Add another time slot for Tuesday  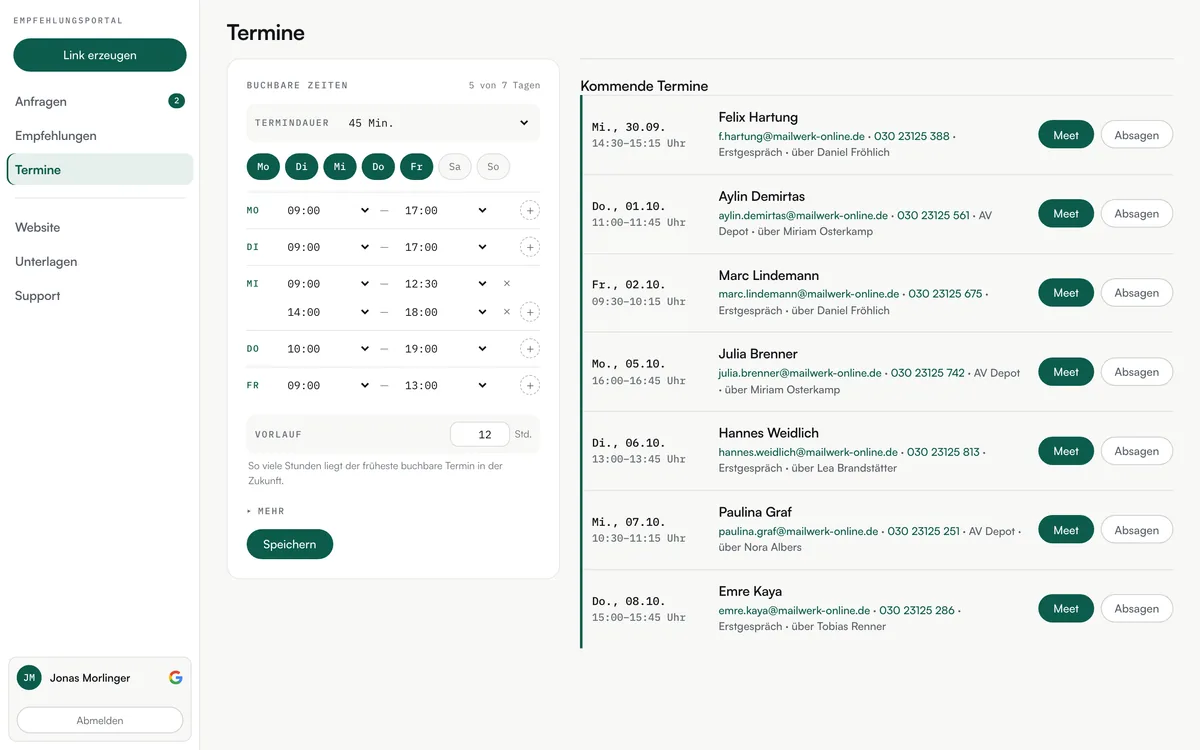[530, 247]
